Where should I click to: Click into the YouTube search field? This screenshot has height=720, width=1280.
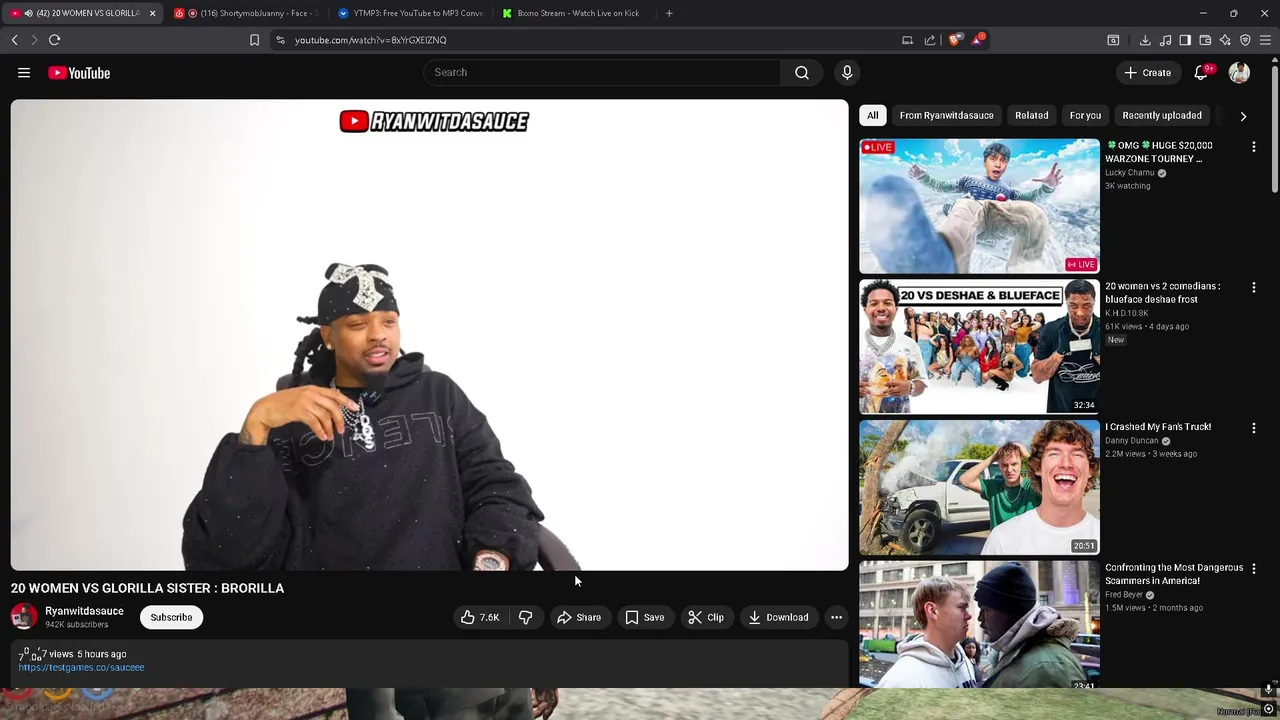[602, 73]
